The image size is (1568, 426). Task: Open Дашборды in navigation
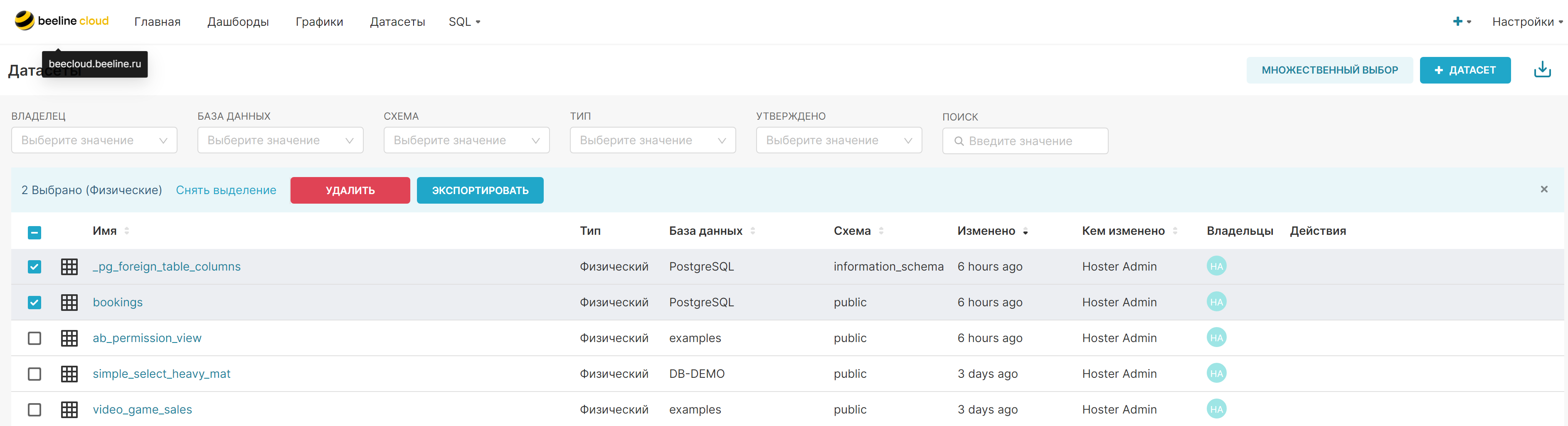[238, 21]
